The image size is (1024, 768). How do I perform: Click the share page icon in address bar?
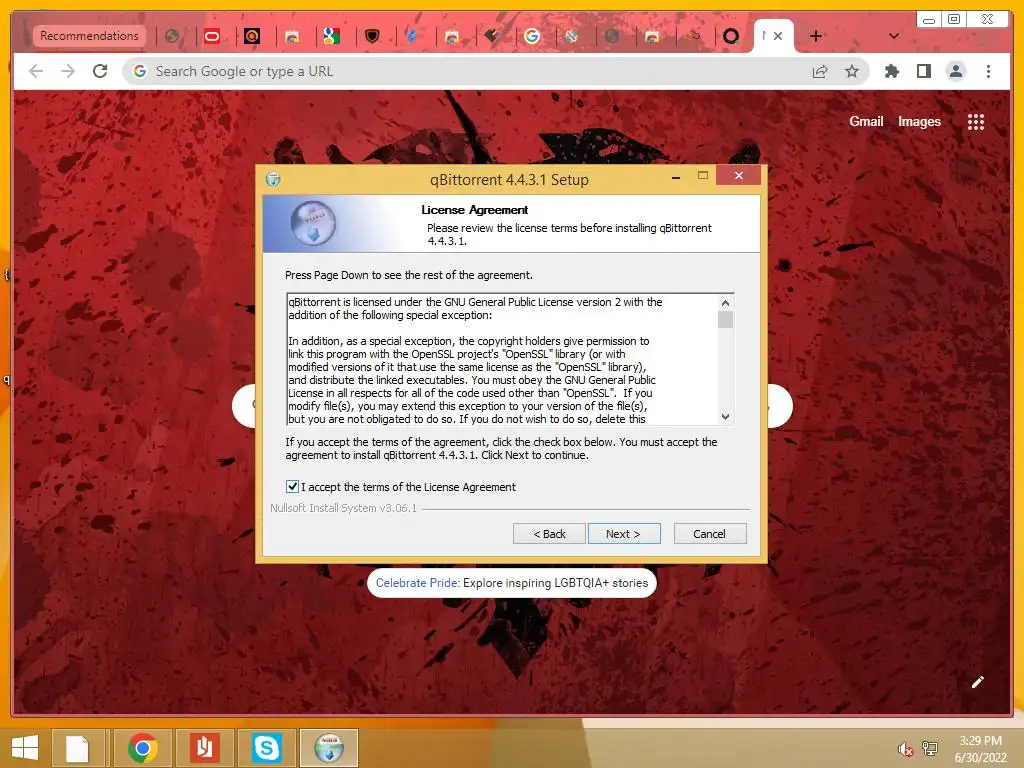[820, 71]
